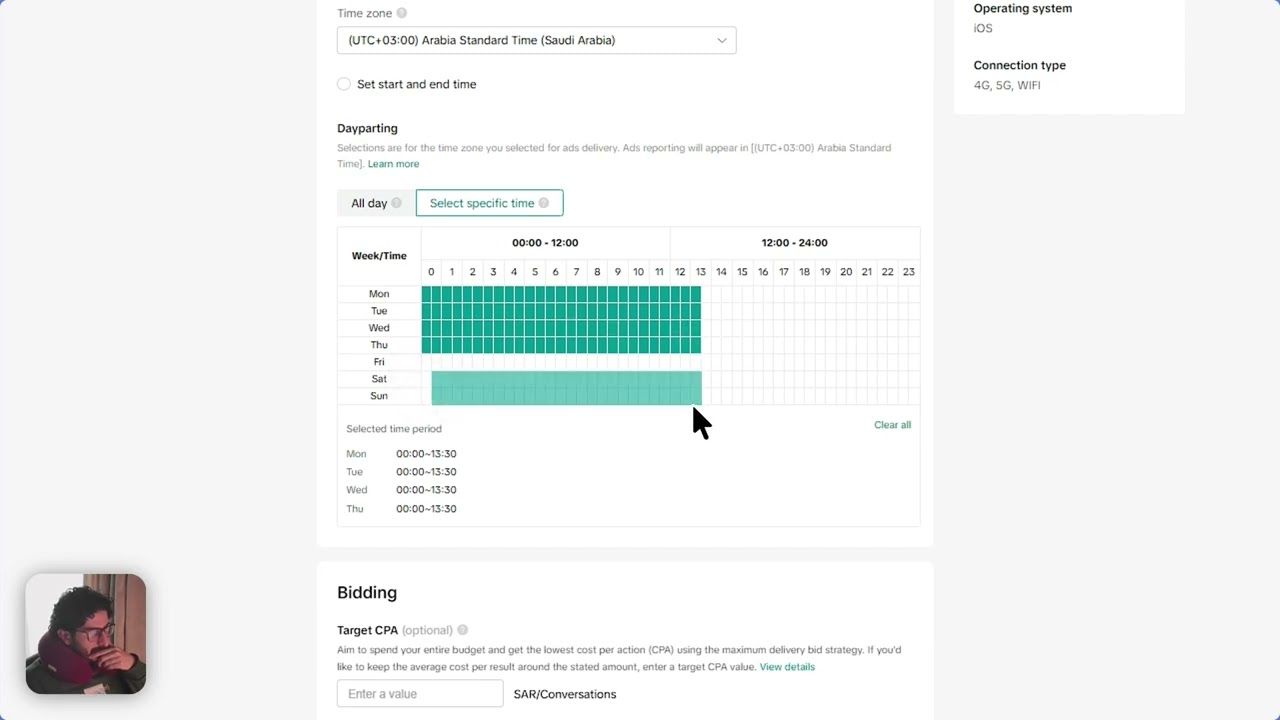The image size is (1280, 720).
Task: Click the Time zone help icon
Action: 402,13
